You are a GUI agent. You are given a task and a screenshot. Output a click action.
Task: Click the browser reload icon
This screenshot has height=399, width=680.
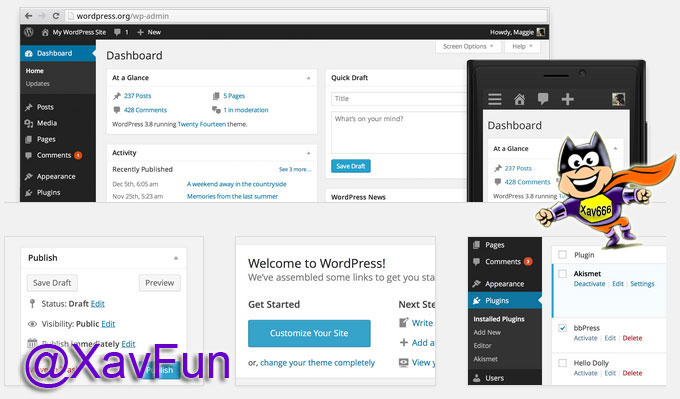click(56, 16)
